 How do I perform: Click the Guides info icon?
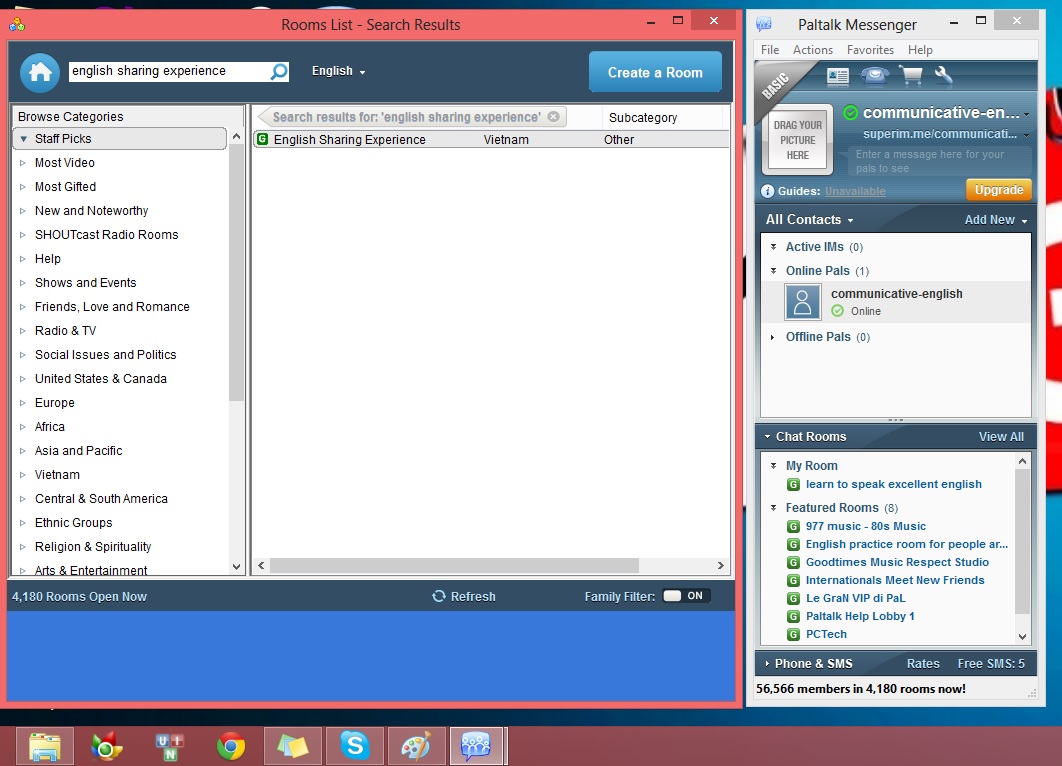(767, 191)
